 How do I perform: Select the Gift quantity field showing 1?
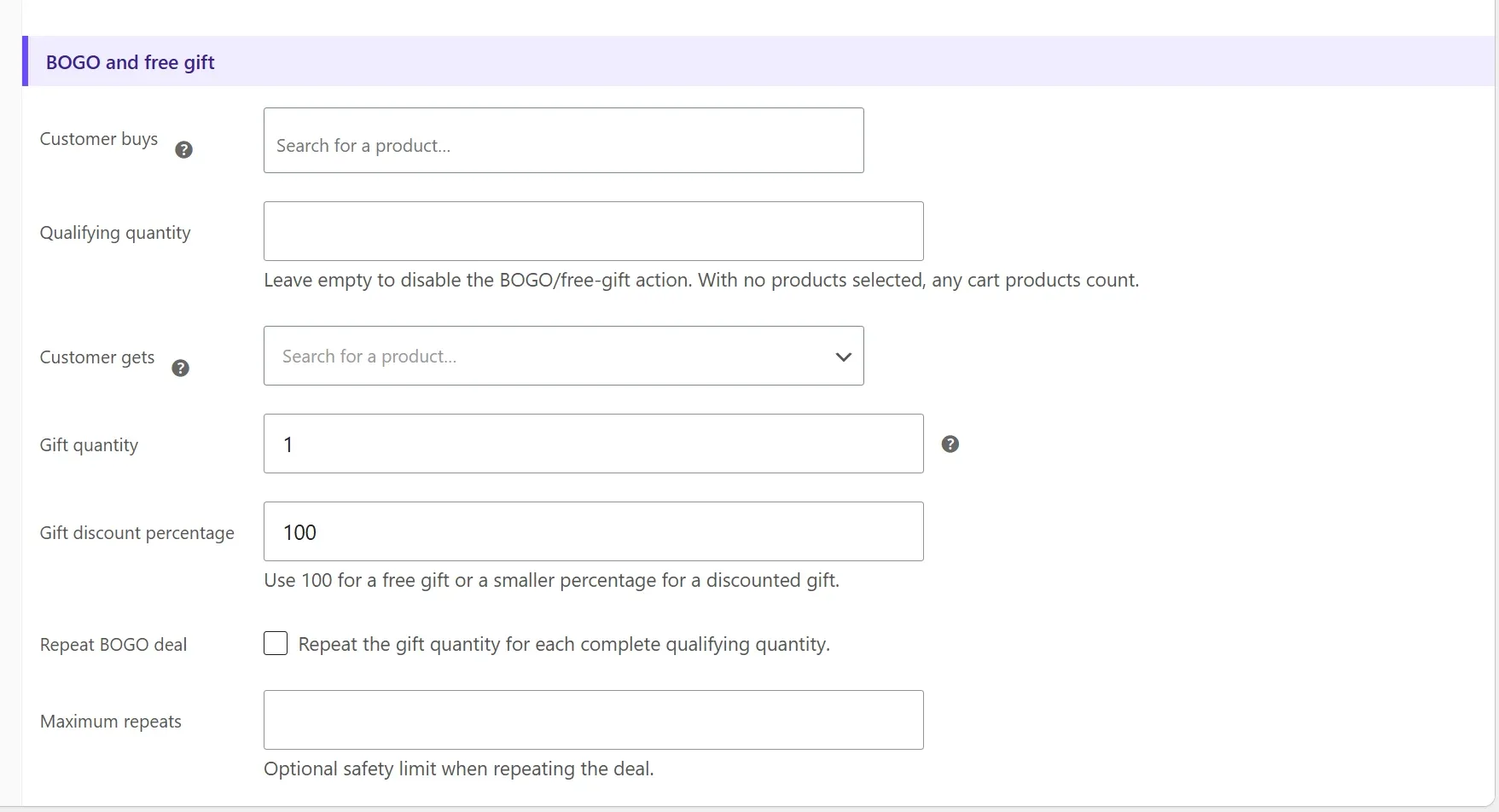click(x=593, y=444)
